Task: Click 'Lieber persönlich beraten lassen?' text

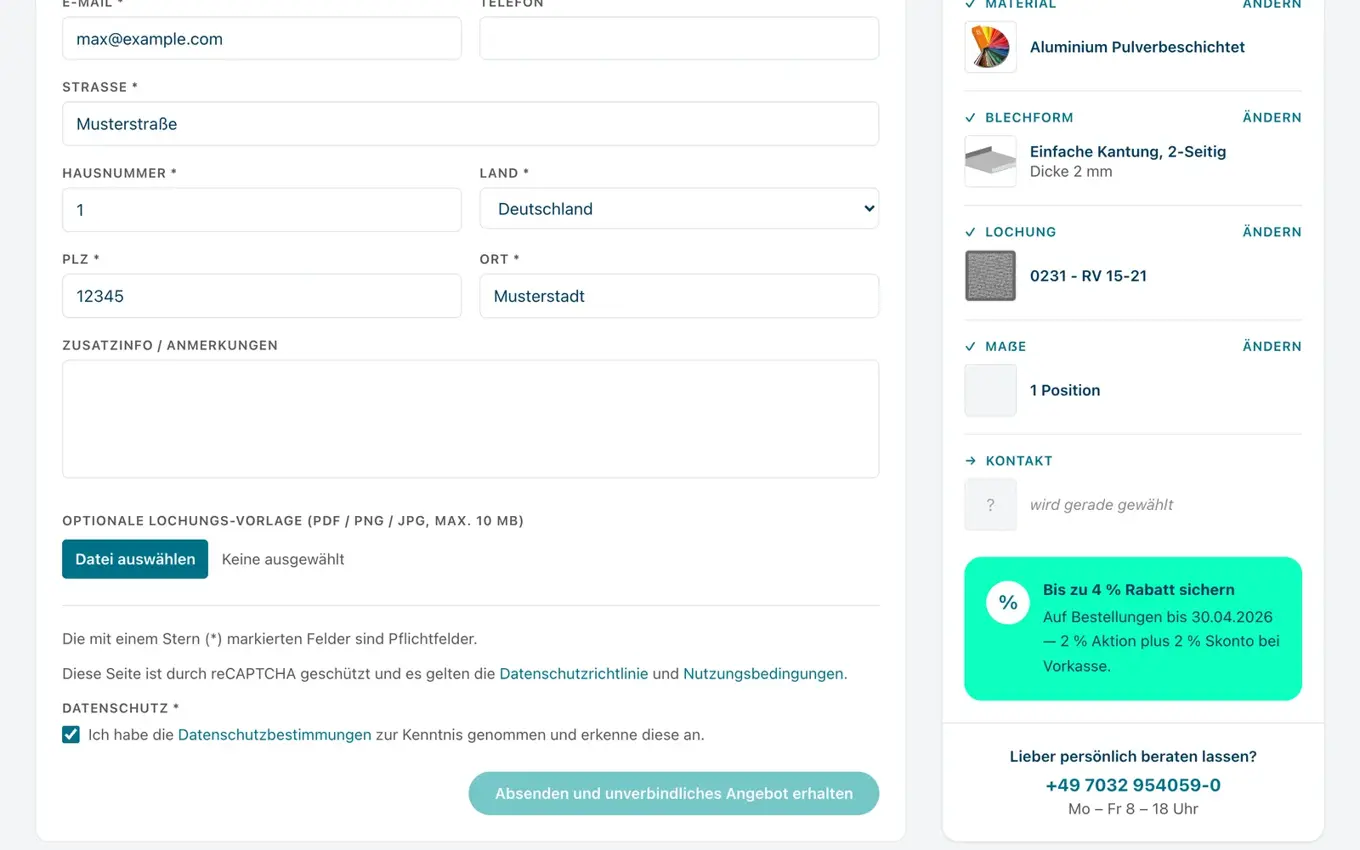Action: tap(1133, 757)
